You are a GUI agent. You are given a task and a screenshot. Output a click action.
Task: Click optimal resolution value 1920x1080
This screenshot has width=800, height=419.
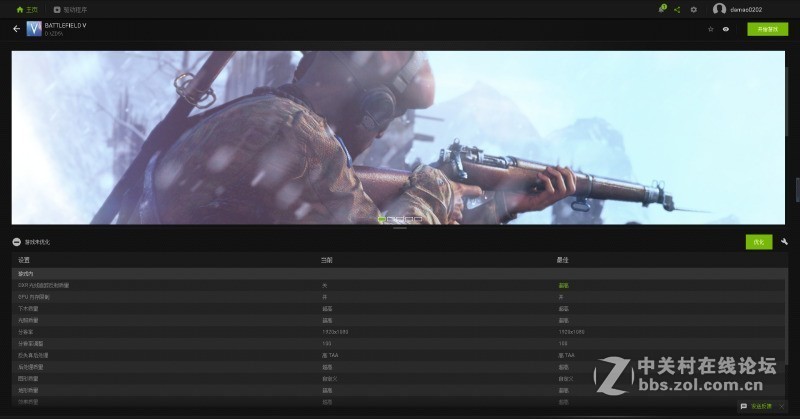click(571, 332)
